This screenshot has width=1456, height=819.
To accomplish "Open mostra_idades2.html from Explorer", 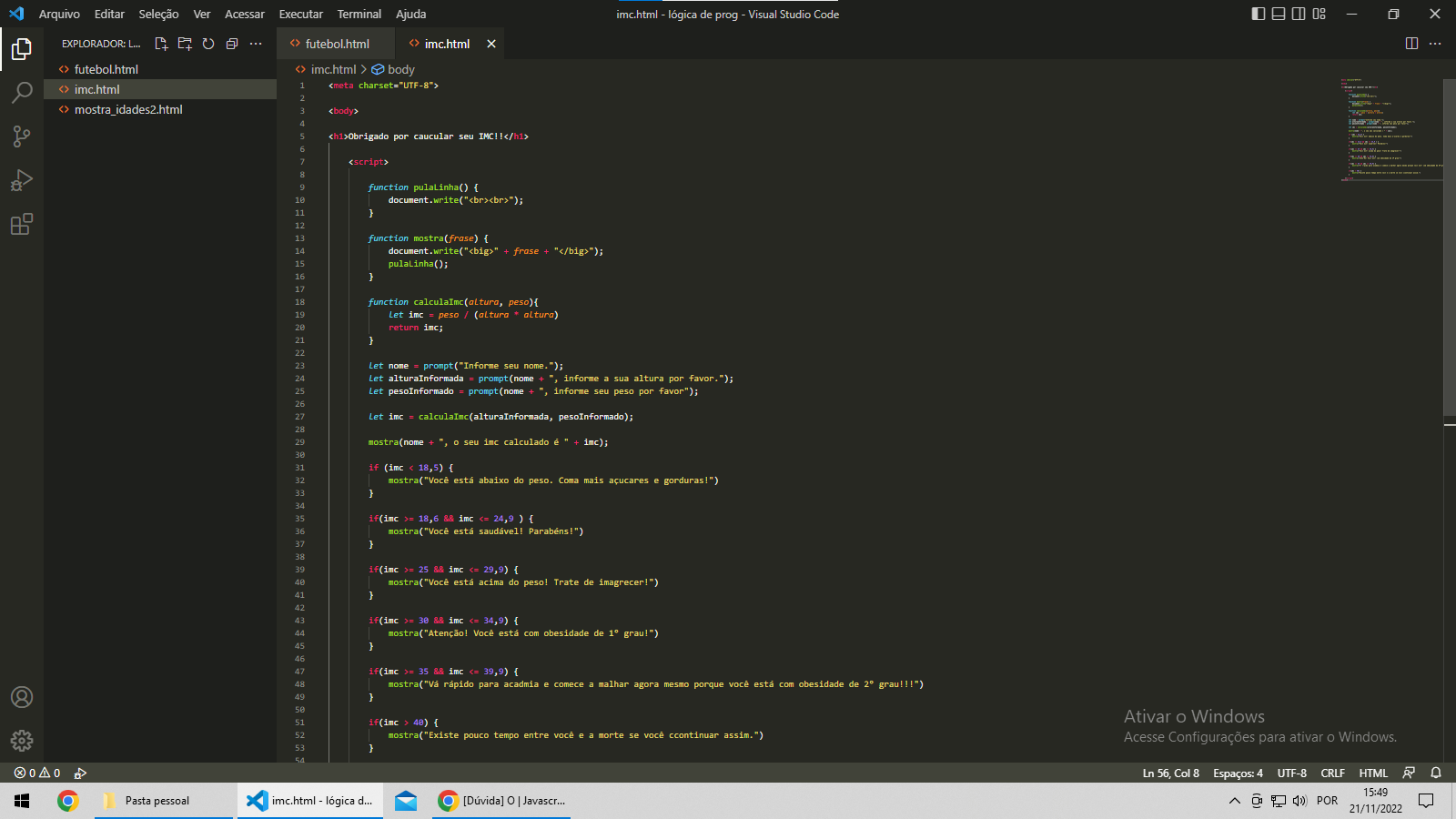I will pos(160,109).
